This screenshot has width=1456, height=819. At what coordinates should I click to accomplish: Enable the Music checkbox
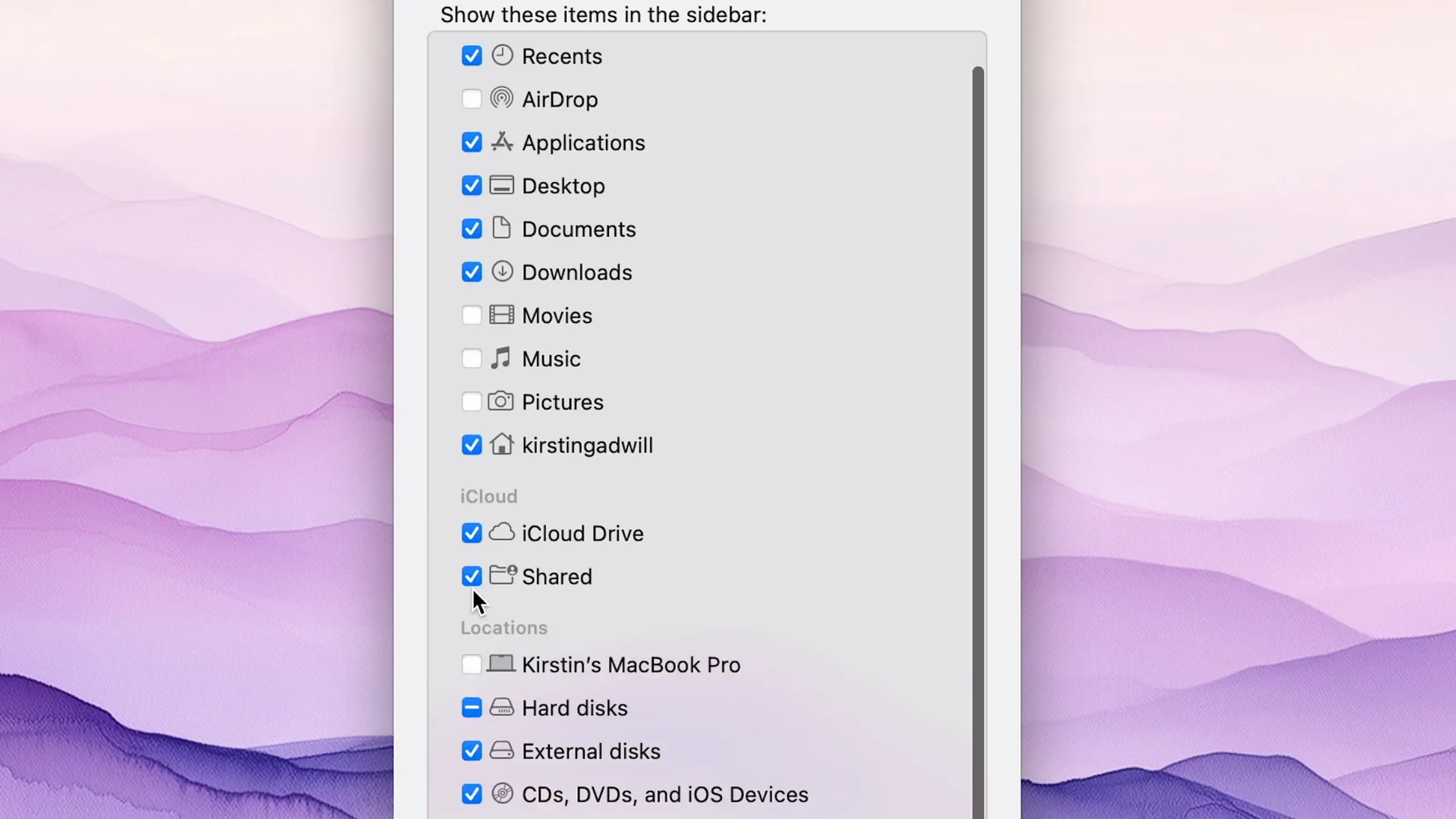472,359
